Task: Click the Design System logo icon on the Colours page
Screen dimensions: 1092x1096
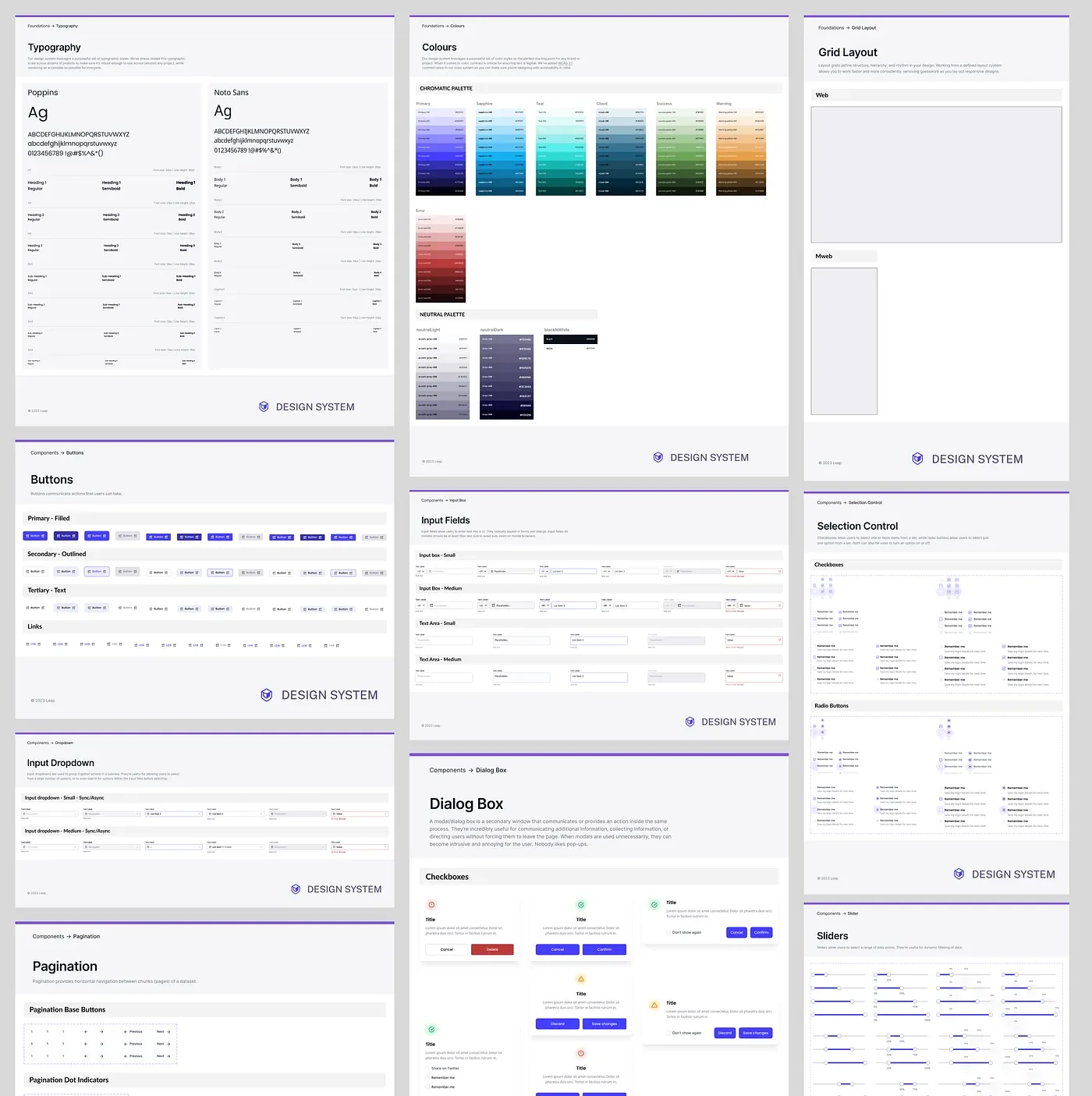Action: 658,457
